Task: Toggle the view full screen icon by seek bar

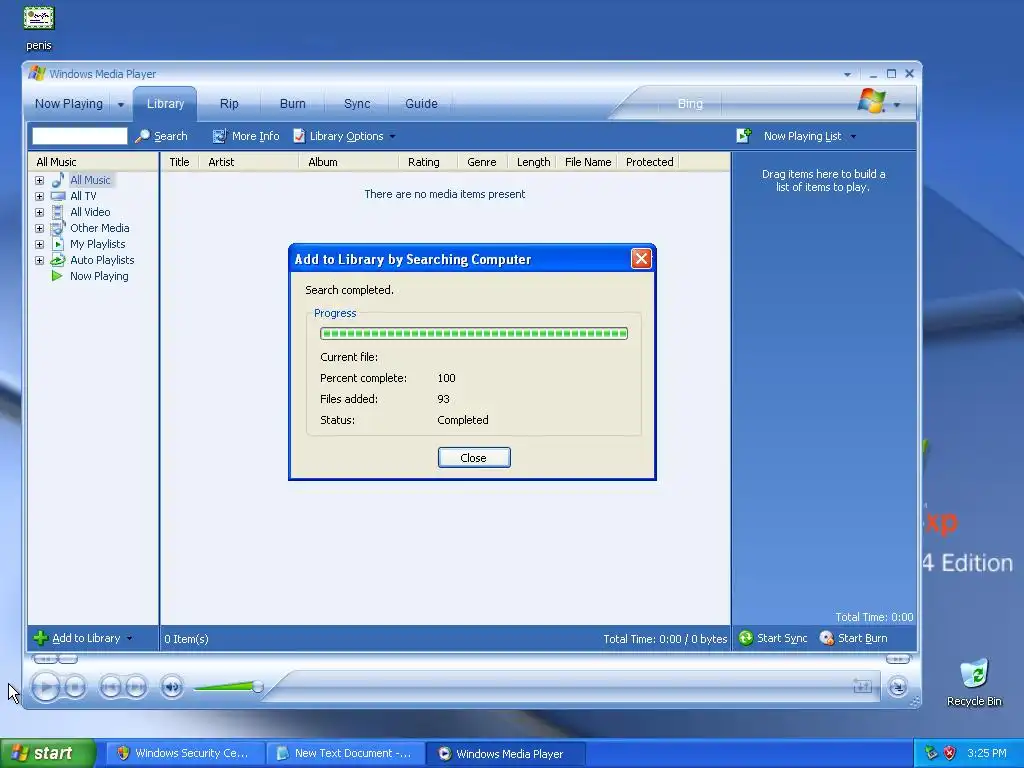Action: pos(862,686)
